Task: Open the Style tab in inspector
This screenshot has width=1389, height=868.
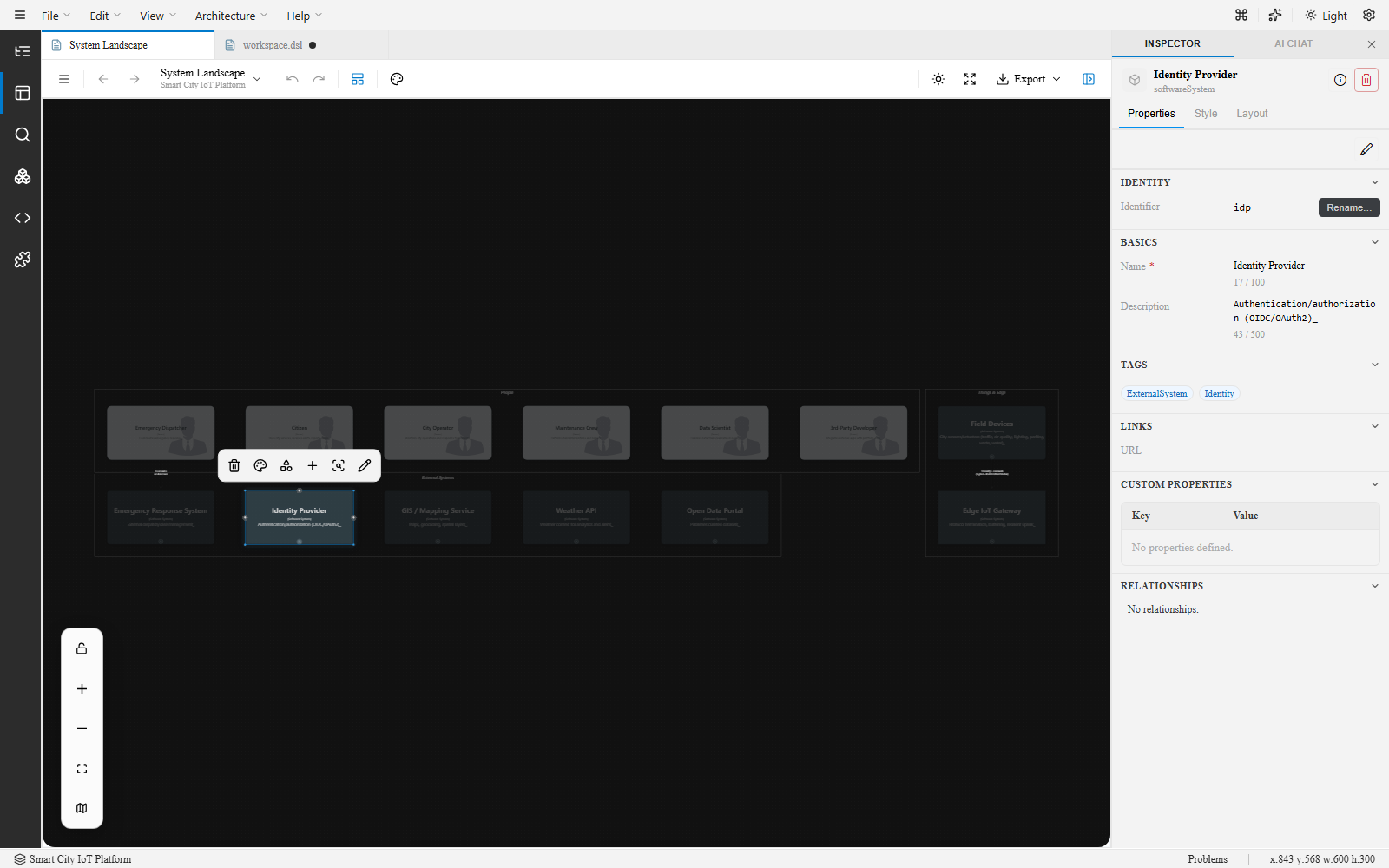Action: 1206,114
